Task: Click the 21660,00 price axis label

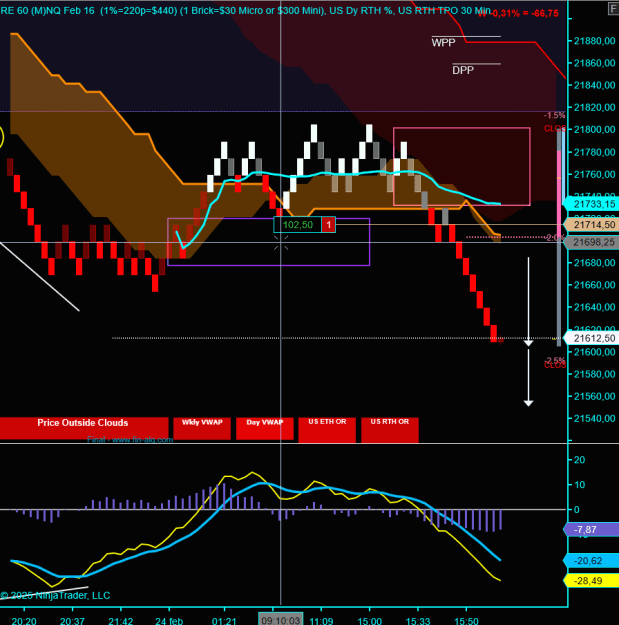Action: pos(594,285)
